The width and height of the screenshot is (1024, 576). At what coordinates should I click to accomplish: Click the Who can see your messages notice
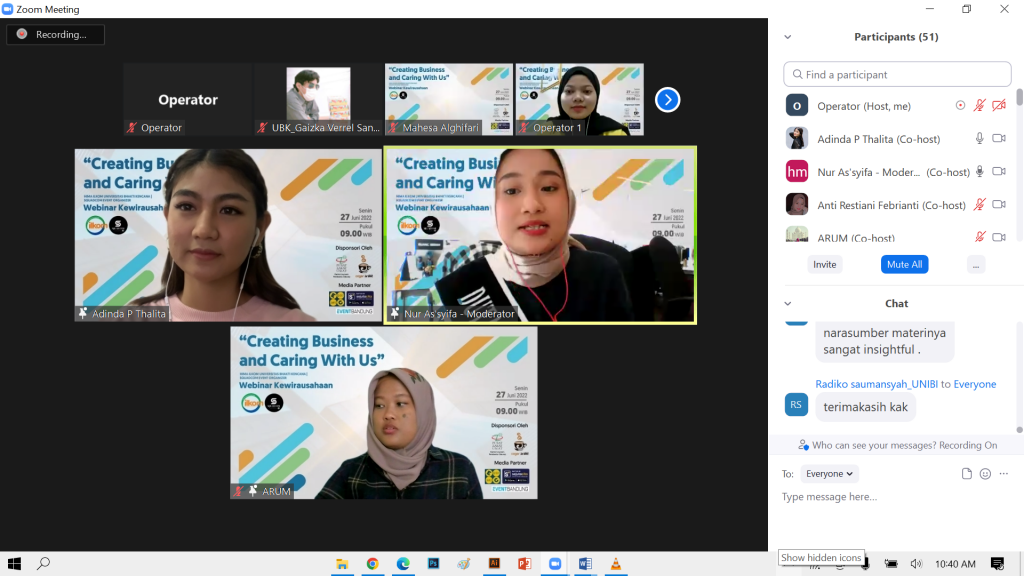point(897,445)
